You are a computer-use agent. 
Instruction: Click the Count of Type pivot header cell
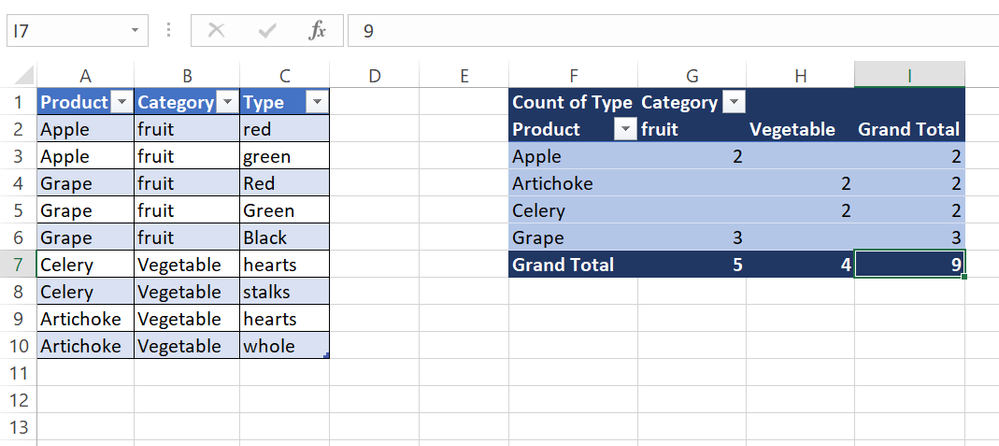point(571,102)
